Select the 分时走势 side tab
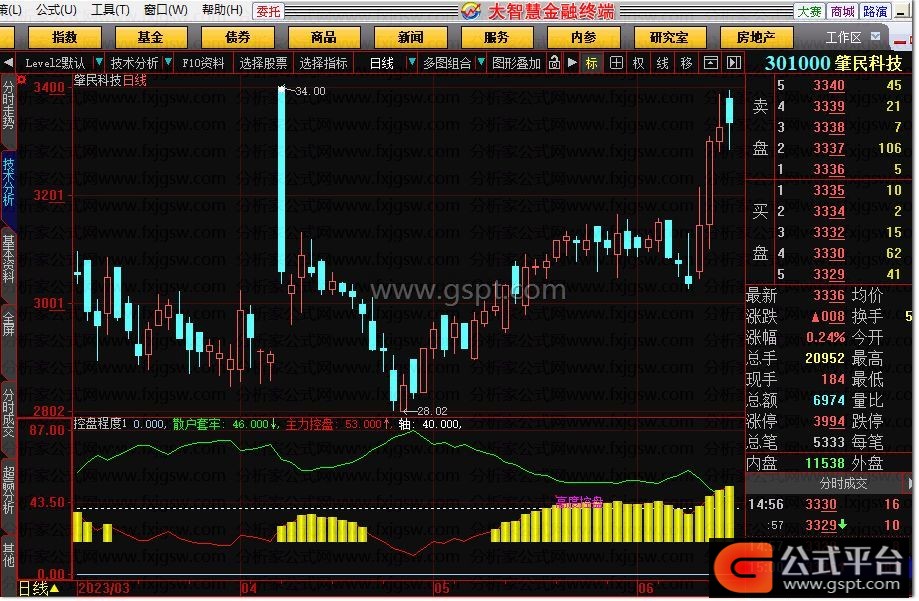This screenshot has height=601, width=919. 8,106
